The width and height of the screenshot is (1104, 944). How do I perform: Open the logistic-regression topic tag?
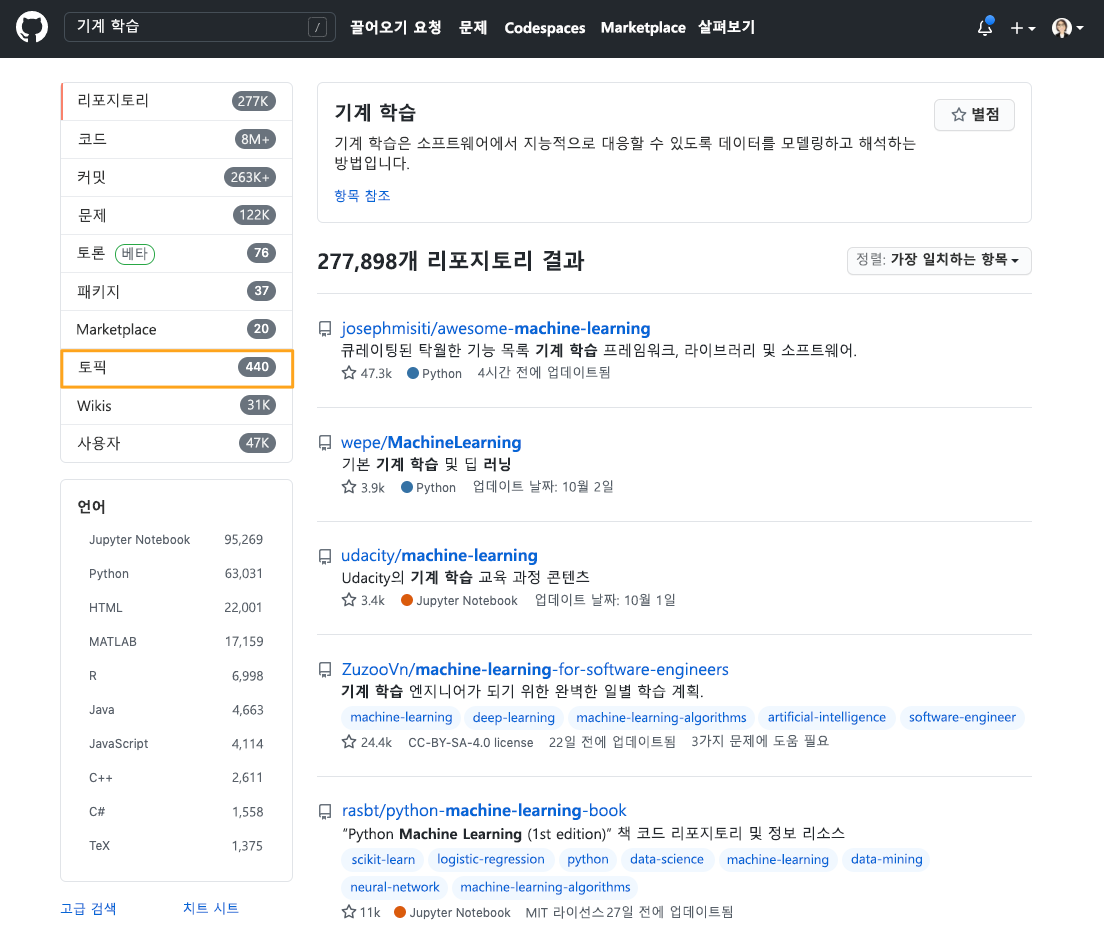[491, 860]
